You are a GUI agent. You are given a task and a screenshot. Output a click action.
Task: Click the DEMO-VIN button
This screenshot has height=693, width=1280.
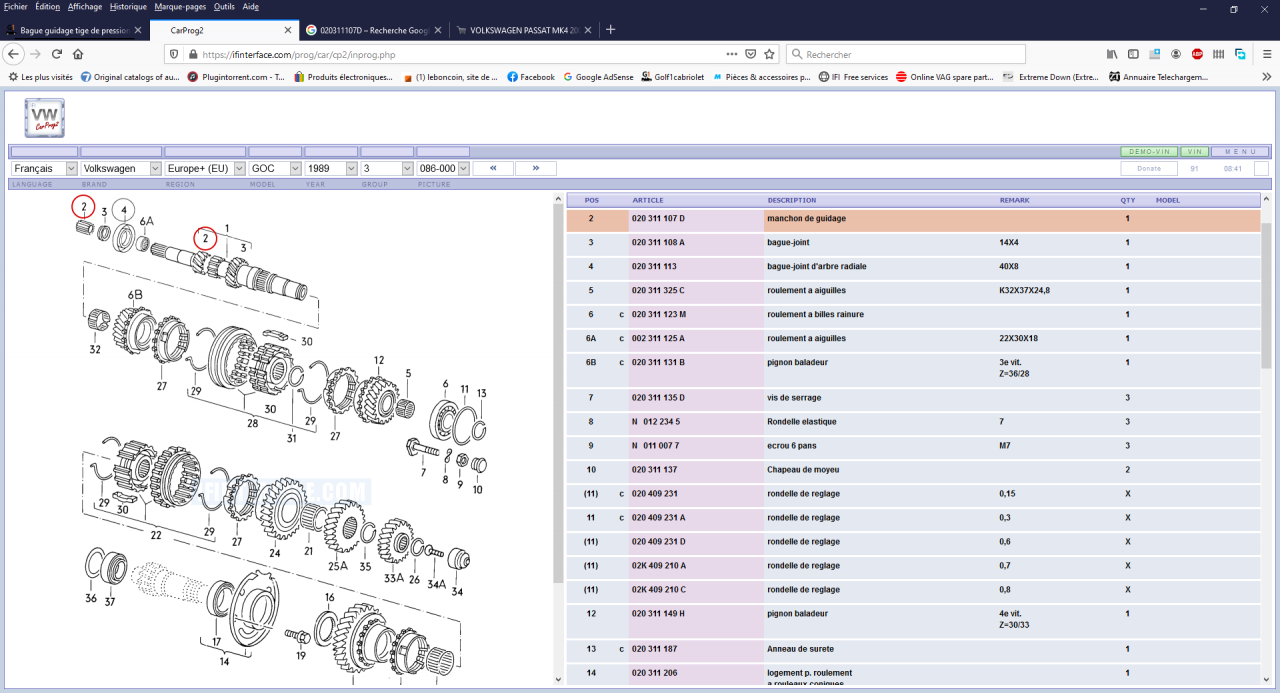point(1149,152)
